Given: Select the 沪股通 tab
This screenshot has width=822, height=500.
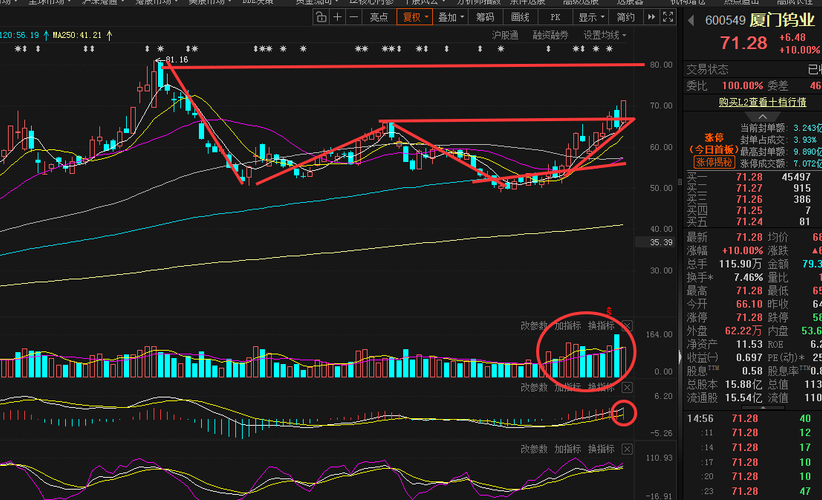Looking at the screenshot, I should click(505, 35).
